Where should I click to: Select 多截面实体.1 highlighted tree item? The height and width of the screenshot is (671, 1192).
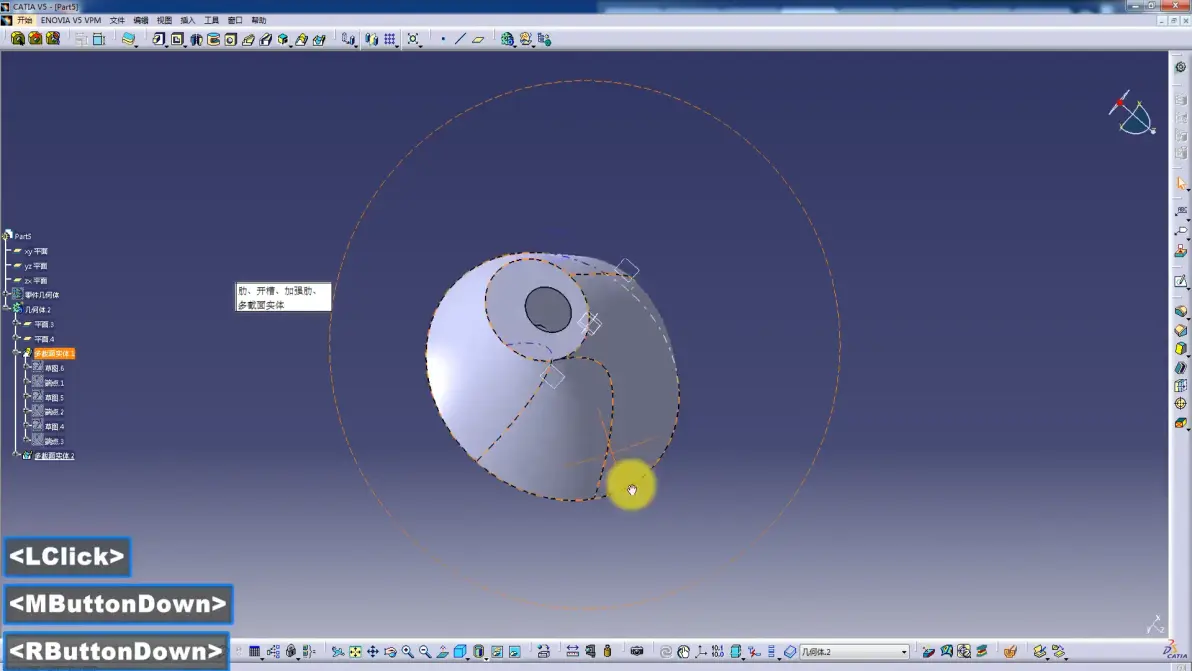coord(54,353)
